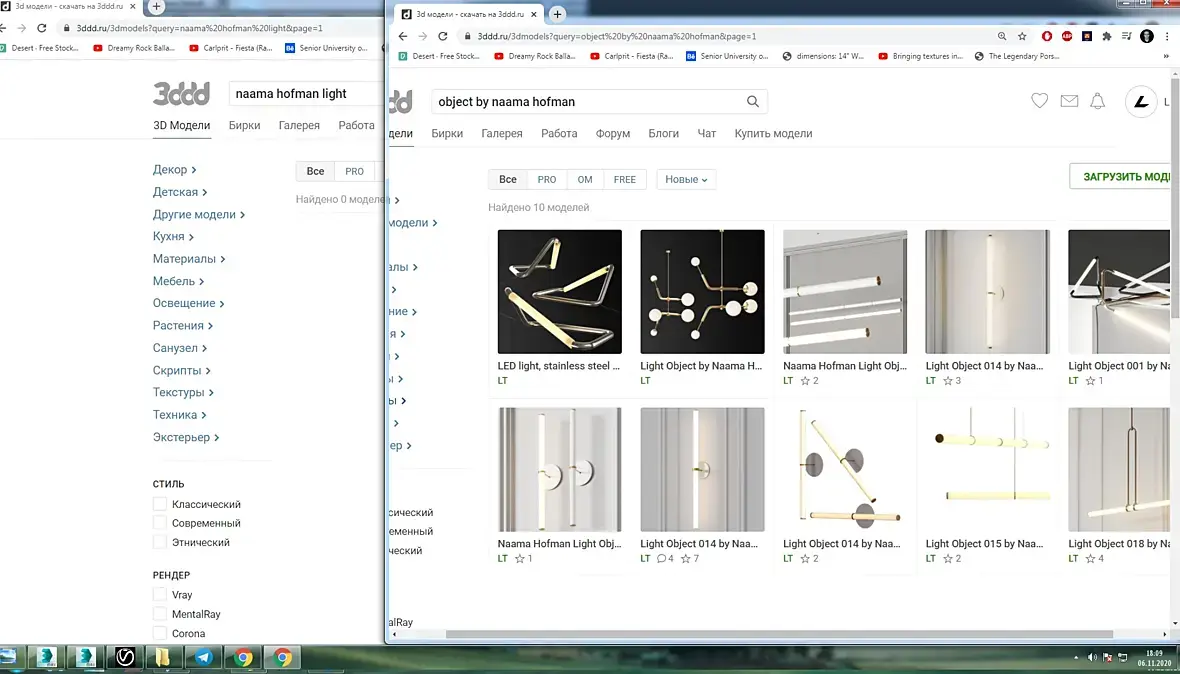Viewport: 1180px width, 674px height.
Task: Open the second Chrome taskbar icon
Action: coord(282,657)
